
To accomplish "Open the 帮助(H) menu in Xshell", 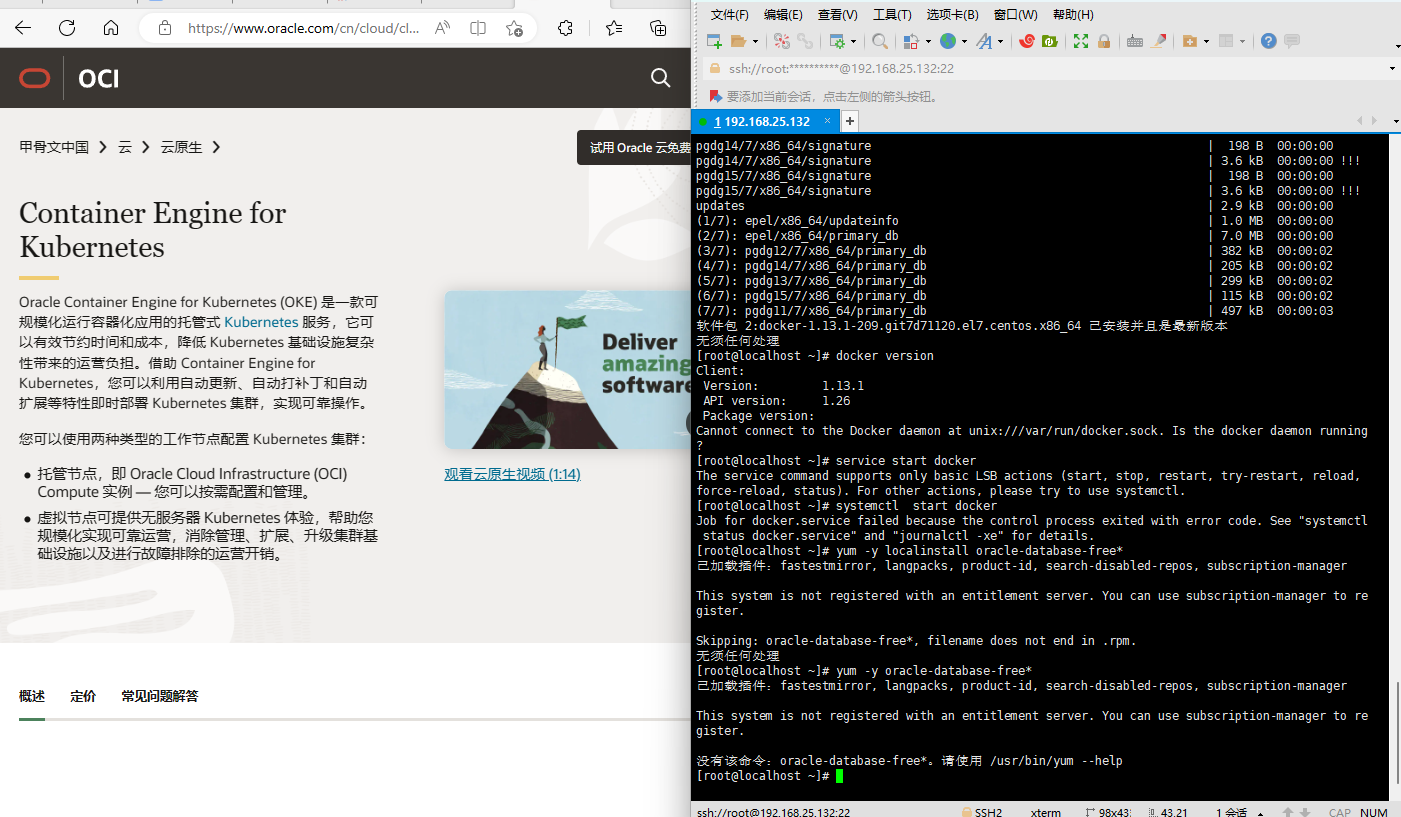I will coord(1073,15).
